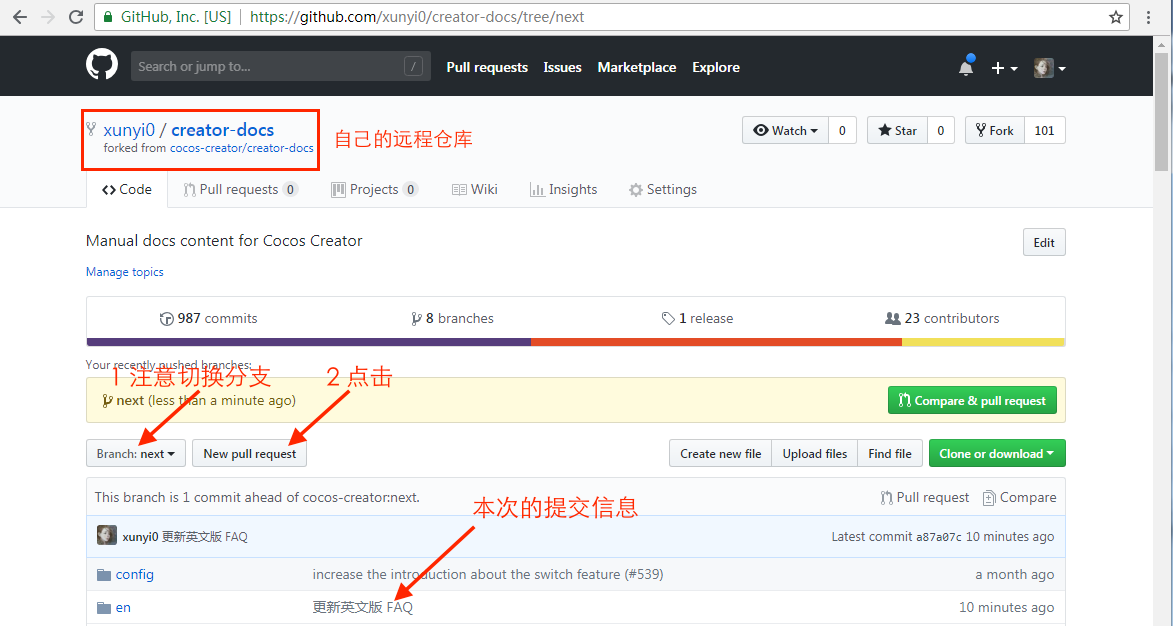Open the xunyi0 owner profile link
The height and width of the screenshot is (626, 1173).
click(129, 130)
